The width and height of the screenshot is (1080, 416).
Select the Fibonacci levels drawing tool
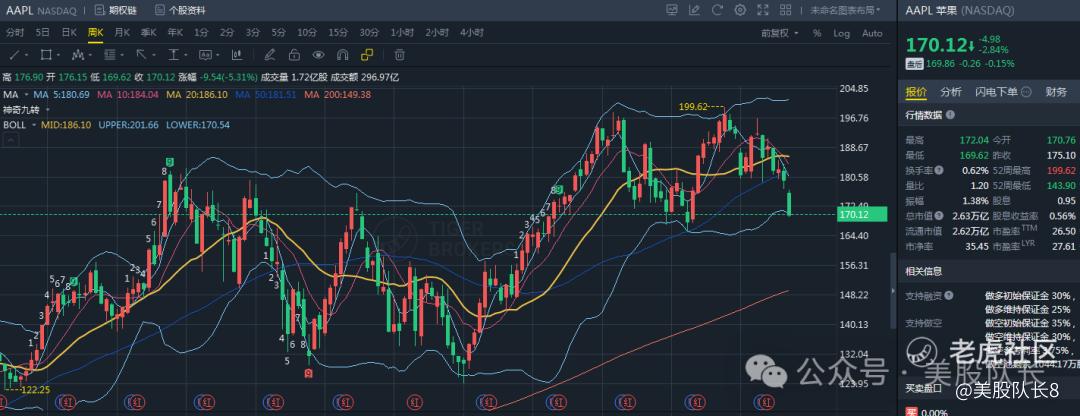(109, 54)
